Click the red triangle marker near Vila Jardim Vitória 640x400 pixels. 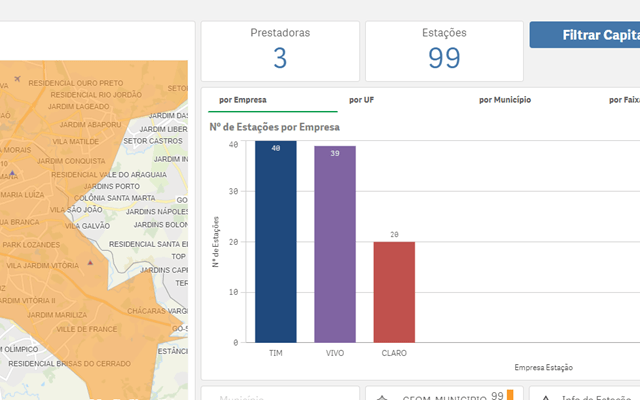coord(90,262)
